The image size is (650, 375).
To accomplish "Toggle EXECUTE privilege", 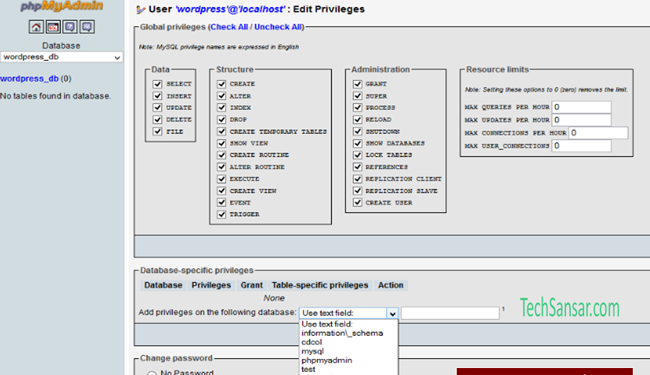I will [x=222, y=179].
